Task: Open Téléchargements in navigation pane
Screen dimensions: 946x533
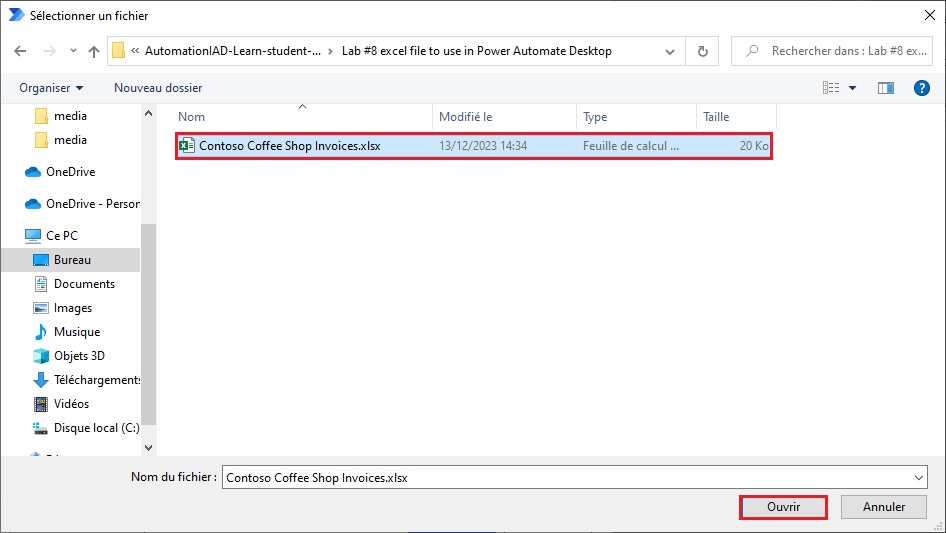Action: click(x=97, y=380)
